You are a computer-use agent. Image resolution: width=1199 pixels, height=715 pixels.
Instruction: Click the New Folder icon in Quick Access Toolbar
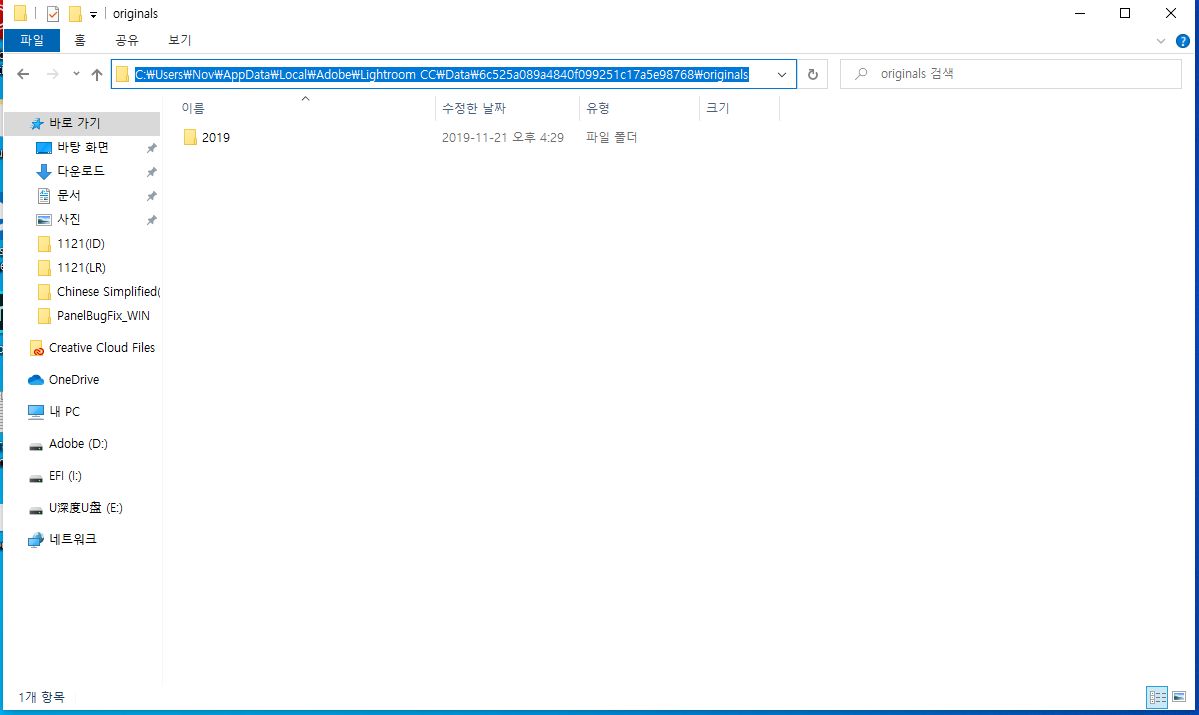pyautogui.click(x=75, y=14)
